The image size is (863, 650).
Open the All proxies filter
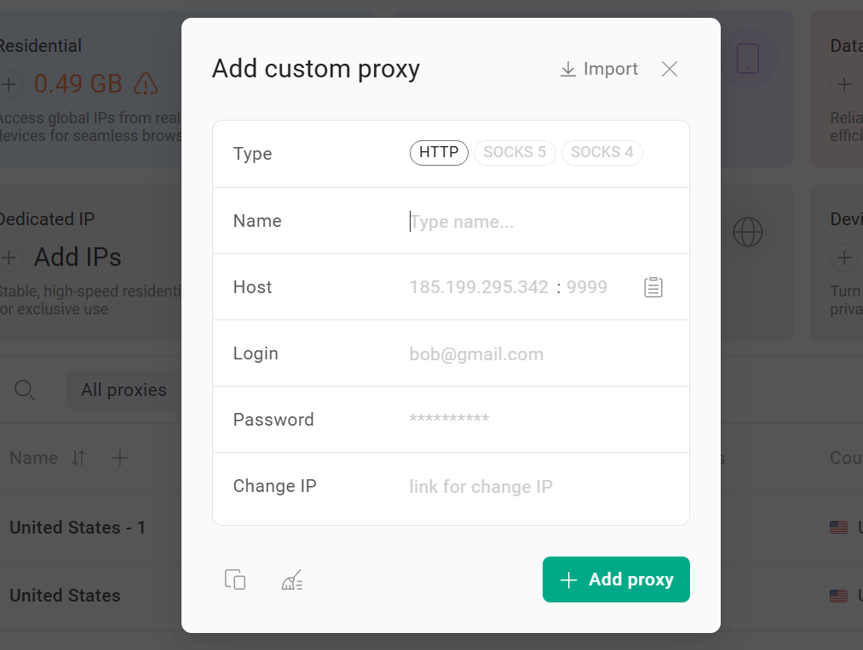click(x=124, y=390)
